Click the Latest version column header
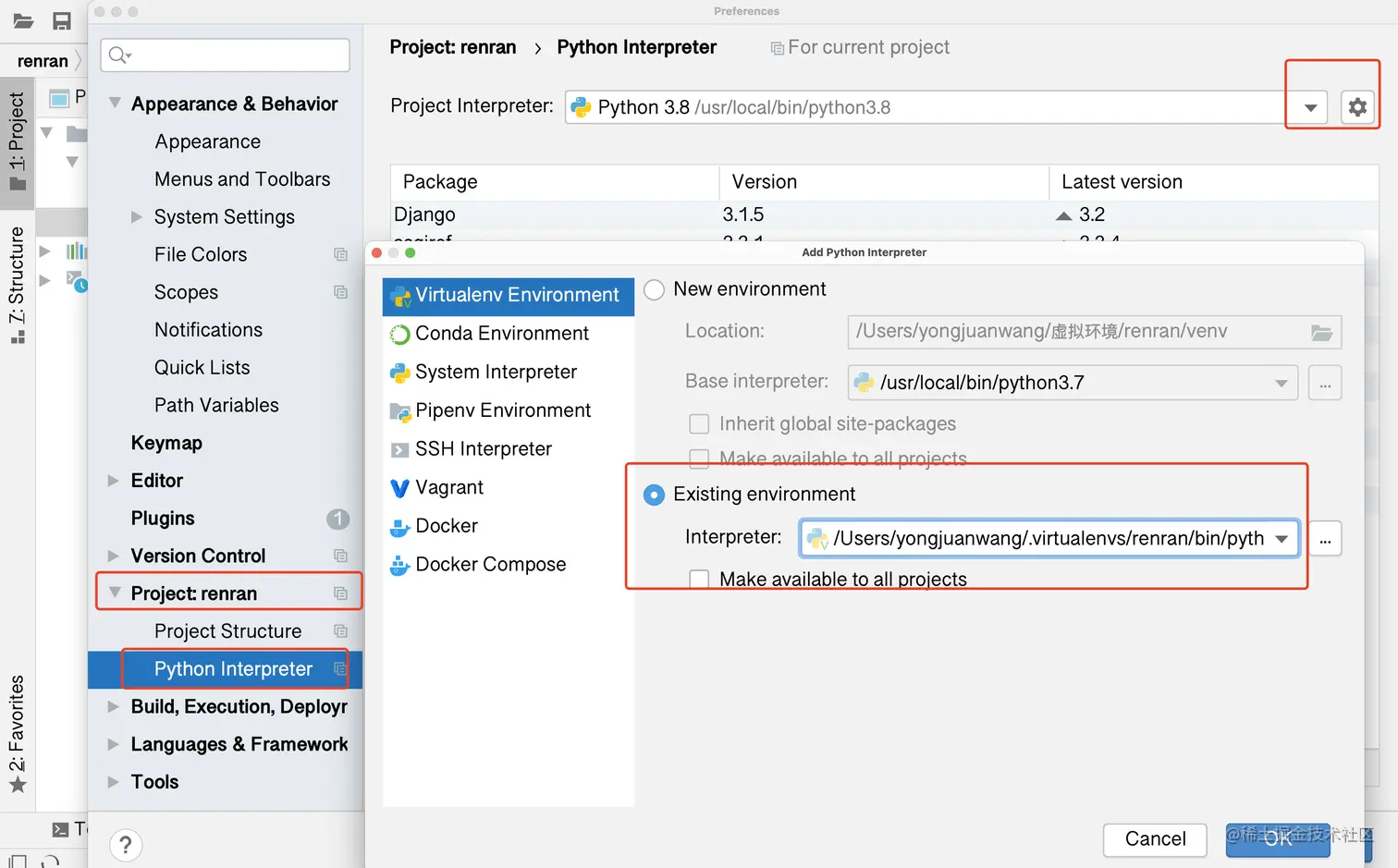This screenshot has height=868, width=1398. [1213, 182]
